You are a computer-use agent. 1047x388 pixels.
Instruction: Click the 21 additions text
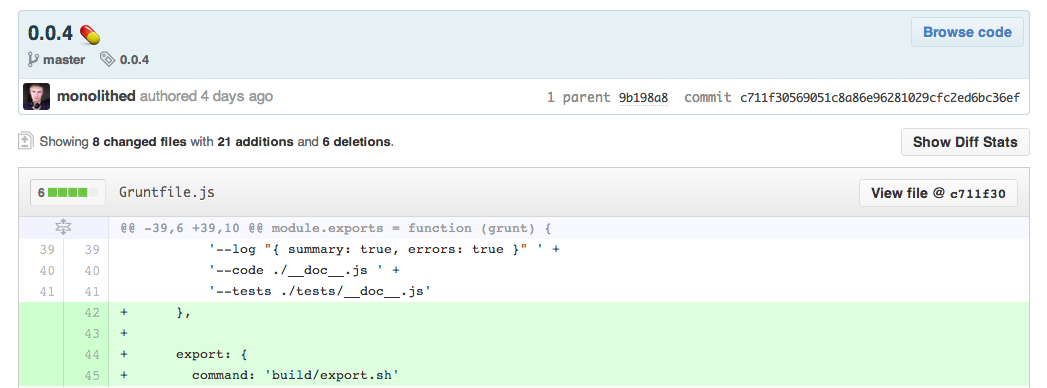point(255,142)
